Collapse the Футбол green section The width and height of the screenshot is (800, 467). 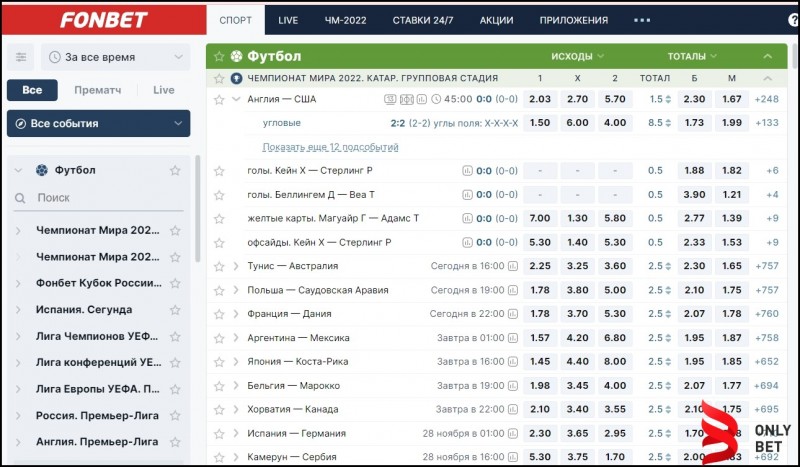pos(767,56)
